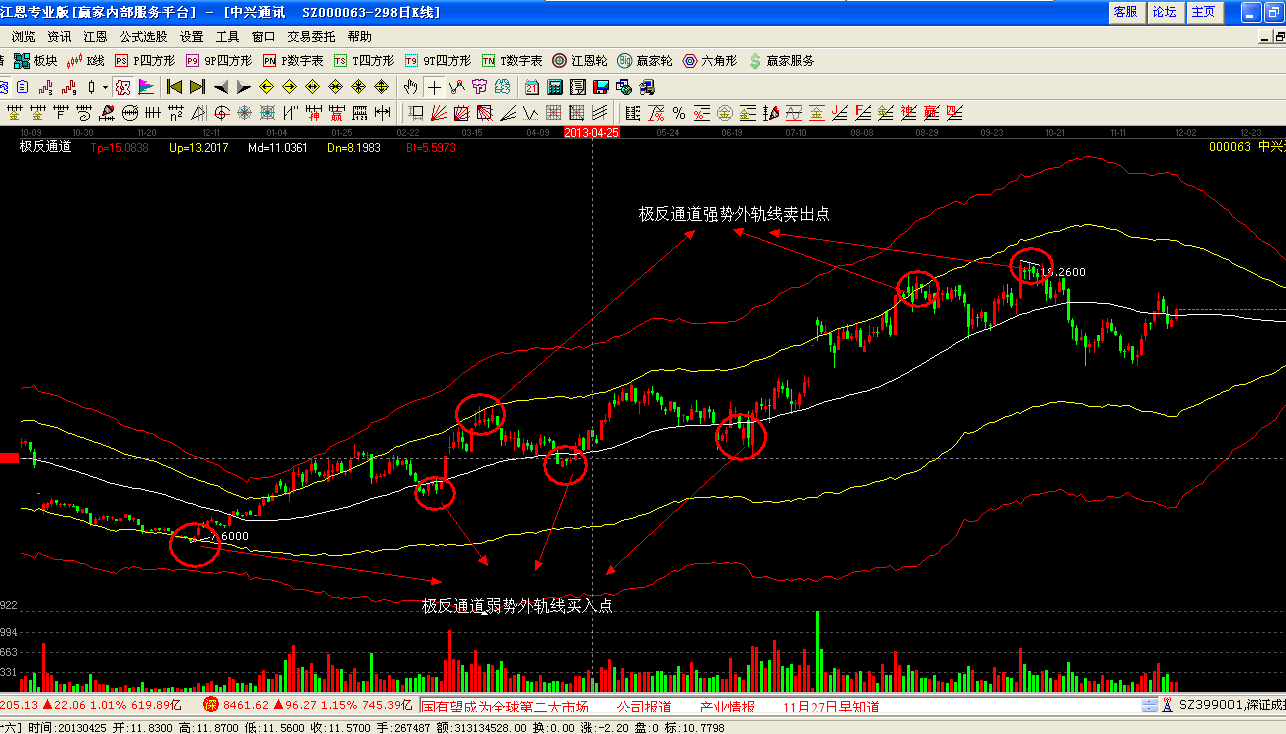Screen dimensions: 1286x734
Task: Jump to first bar with skip-to-start icon
Action: point(174,87)
